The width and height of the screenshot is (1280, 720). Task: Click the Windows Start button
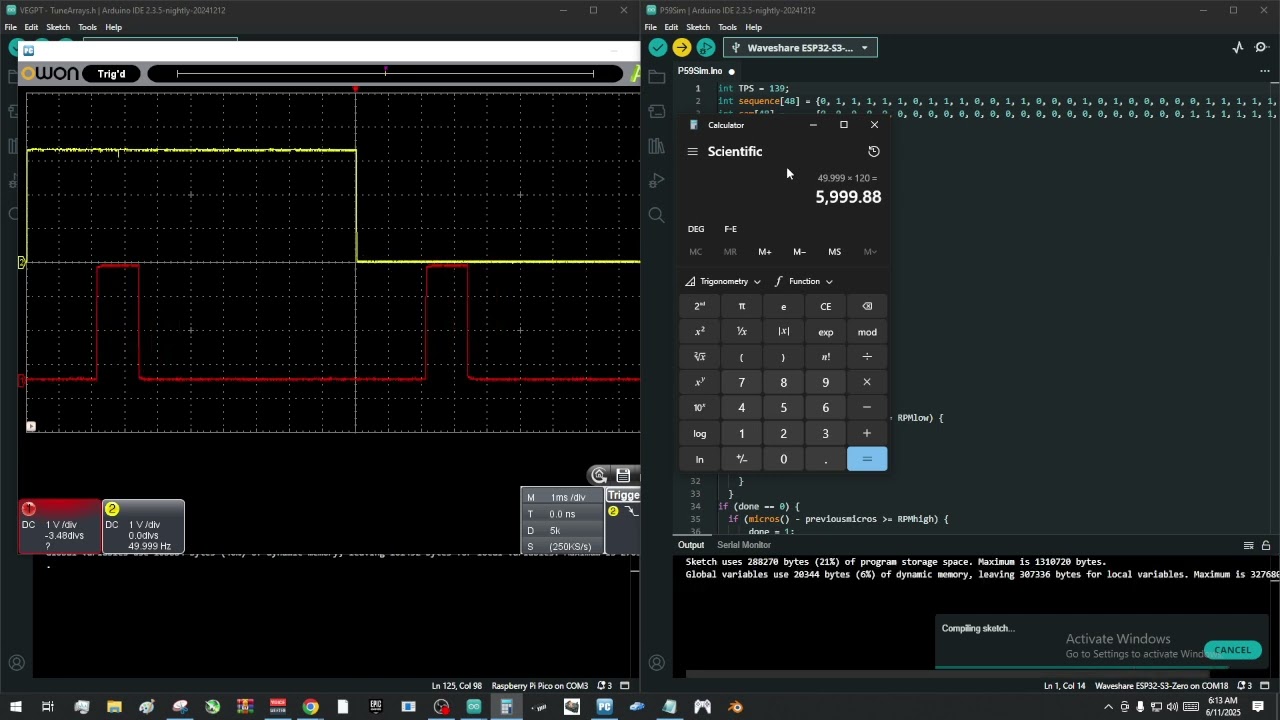click(16, 707)
